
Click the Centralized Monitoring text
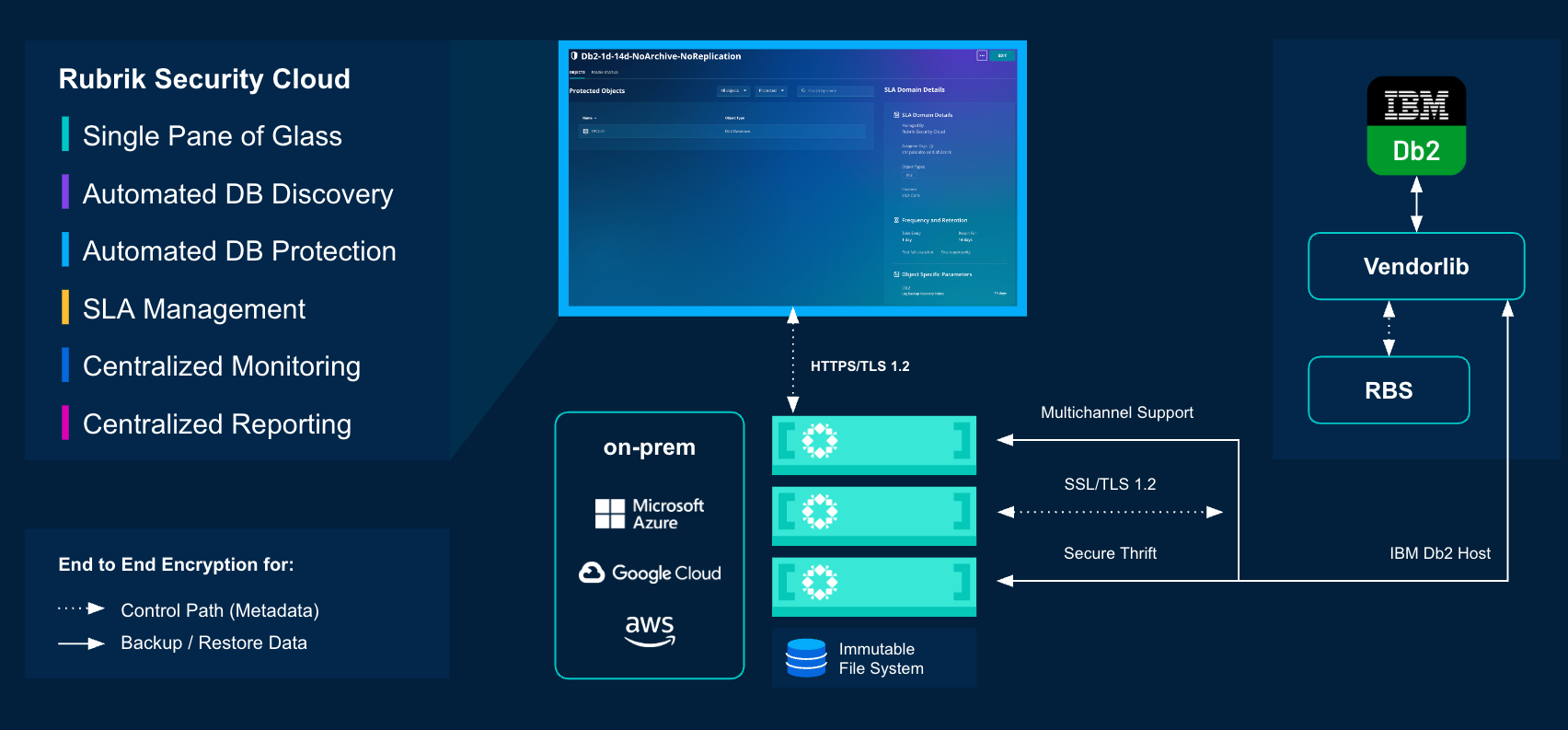pyautogui.click(x=222, y=366)
